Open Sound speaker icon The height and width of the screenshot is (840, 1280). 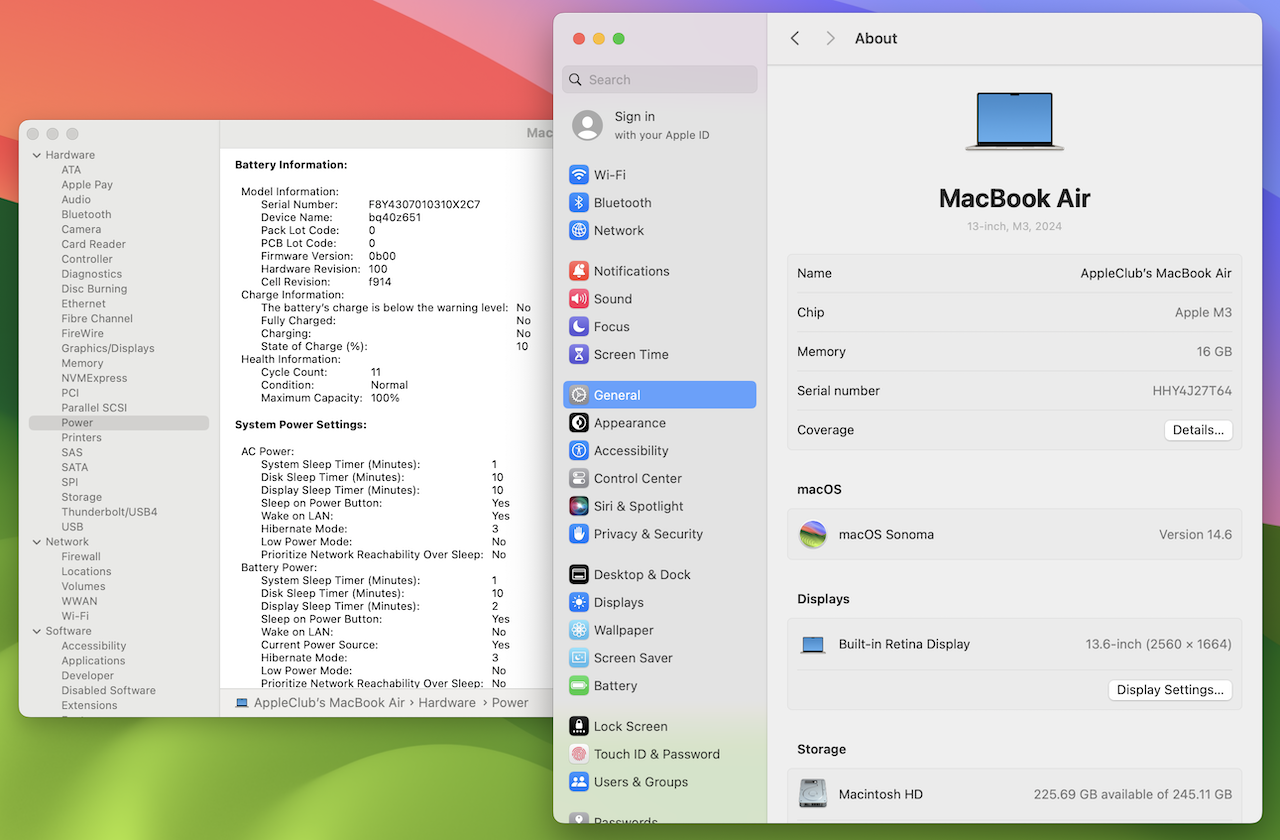click(579, 299)
